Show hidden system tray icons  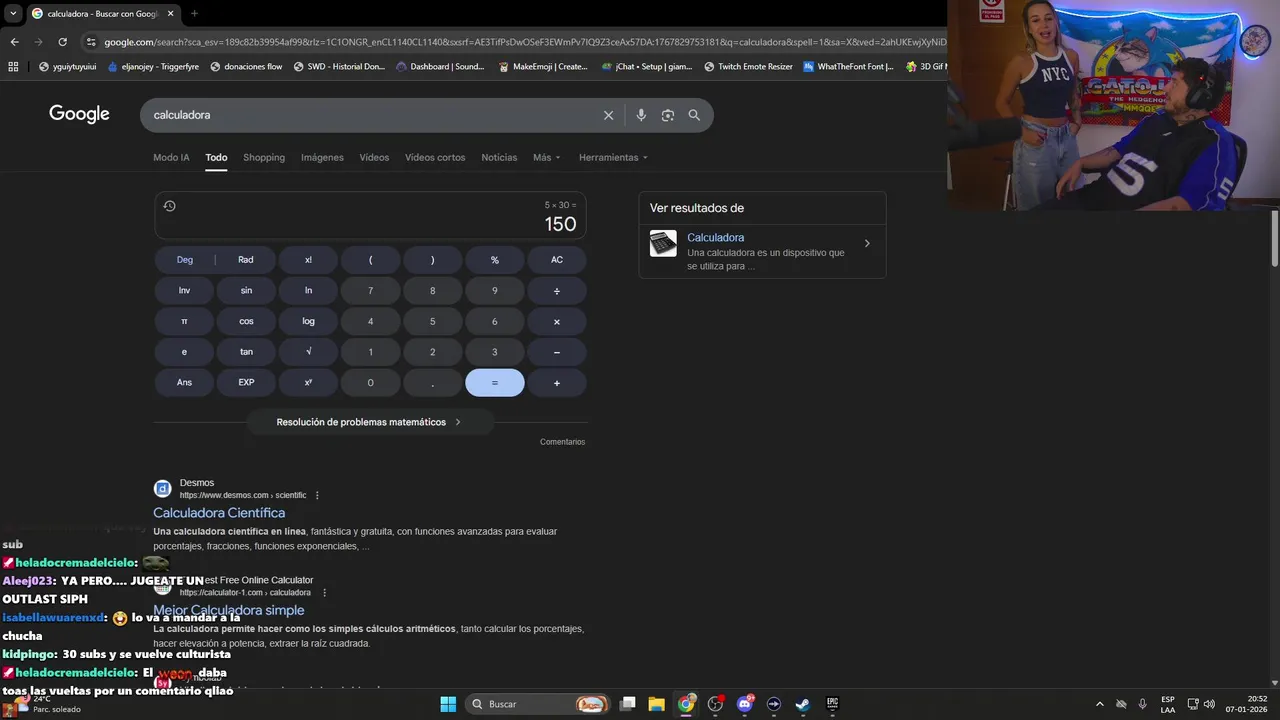point(1100,704)
